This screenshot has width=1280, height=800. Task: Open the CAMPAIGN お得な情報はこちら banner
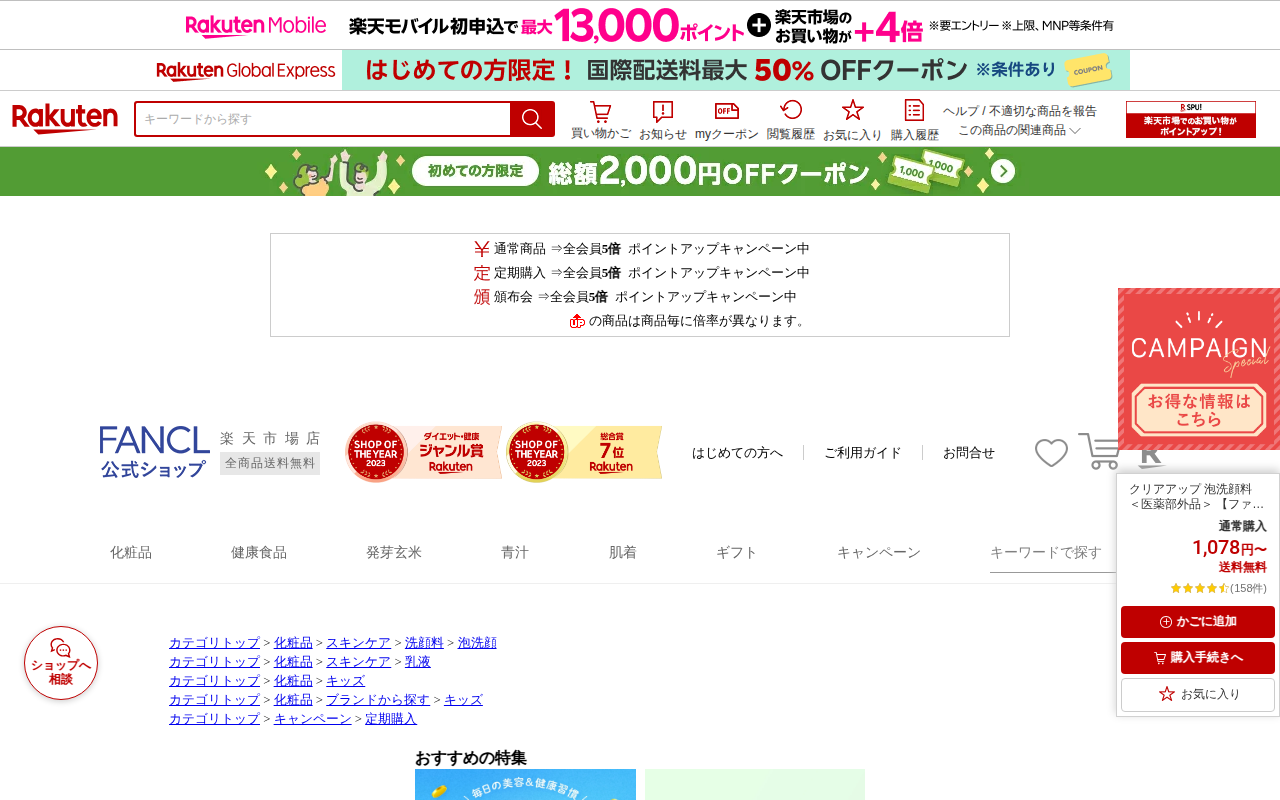[x=1199, y=369]
